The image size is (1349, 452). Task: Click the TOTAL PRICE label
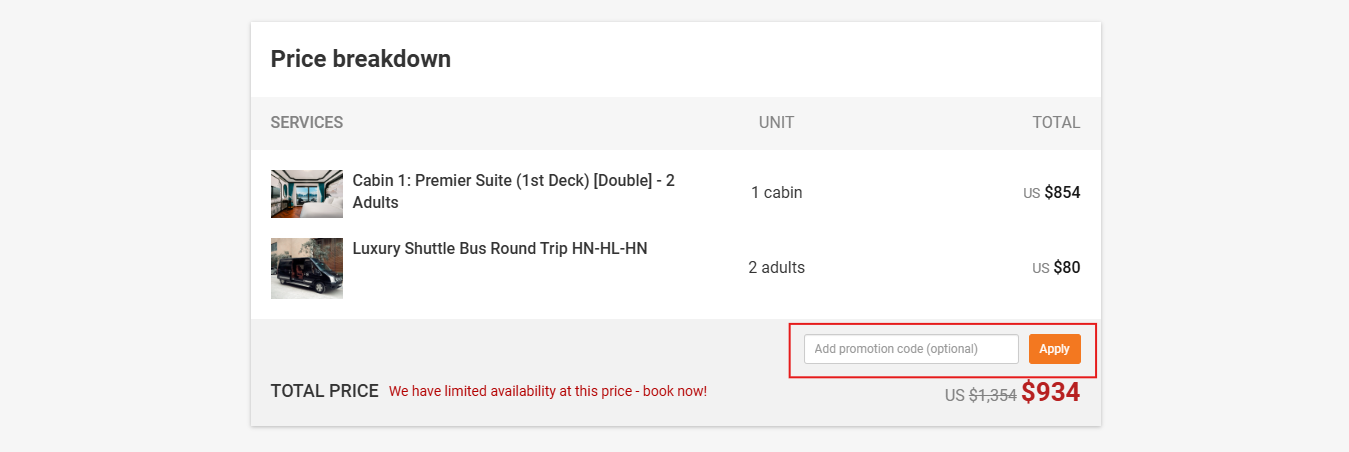(324, 391)
